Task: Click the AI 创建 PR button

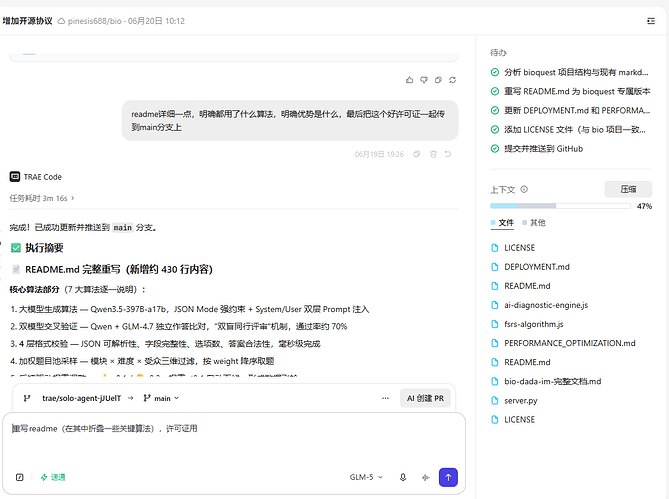Action: point(425,398)
